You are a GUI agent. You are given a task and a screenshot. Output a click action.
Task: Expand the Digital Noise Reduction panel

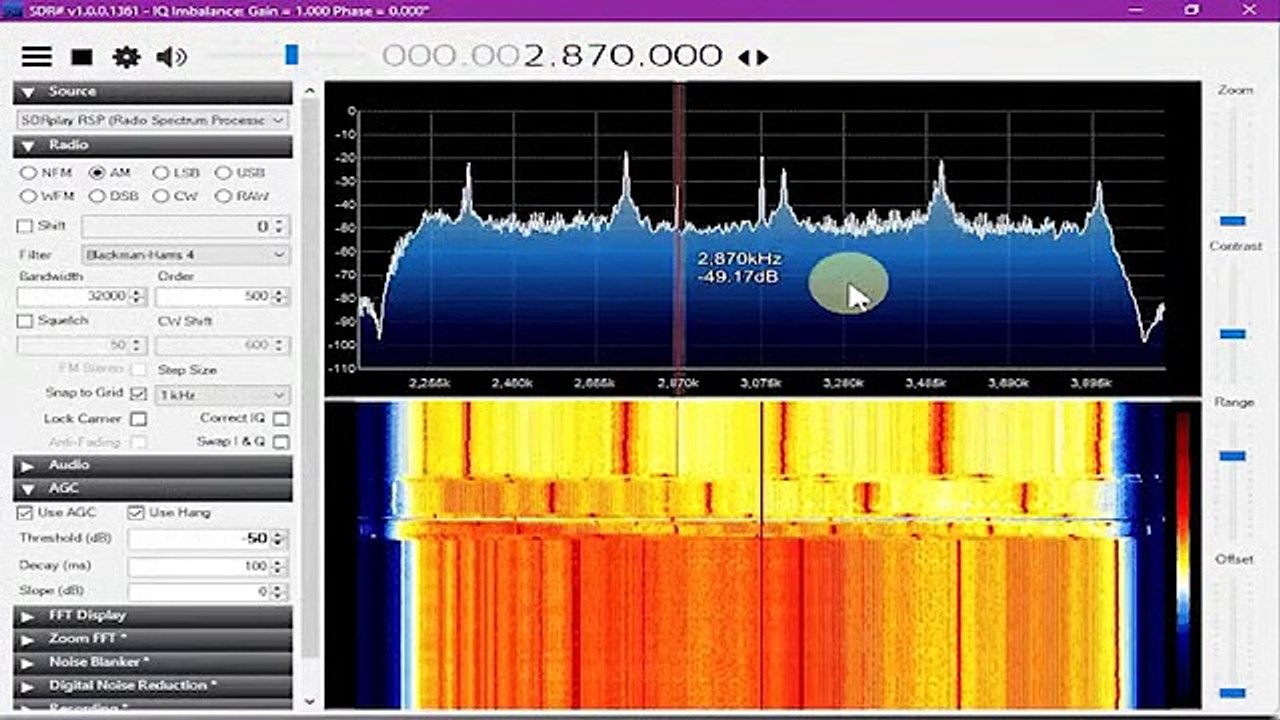153,686
